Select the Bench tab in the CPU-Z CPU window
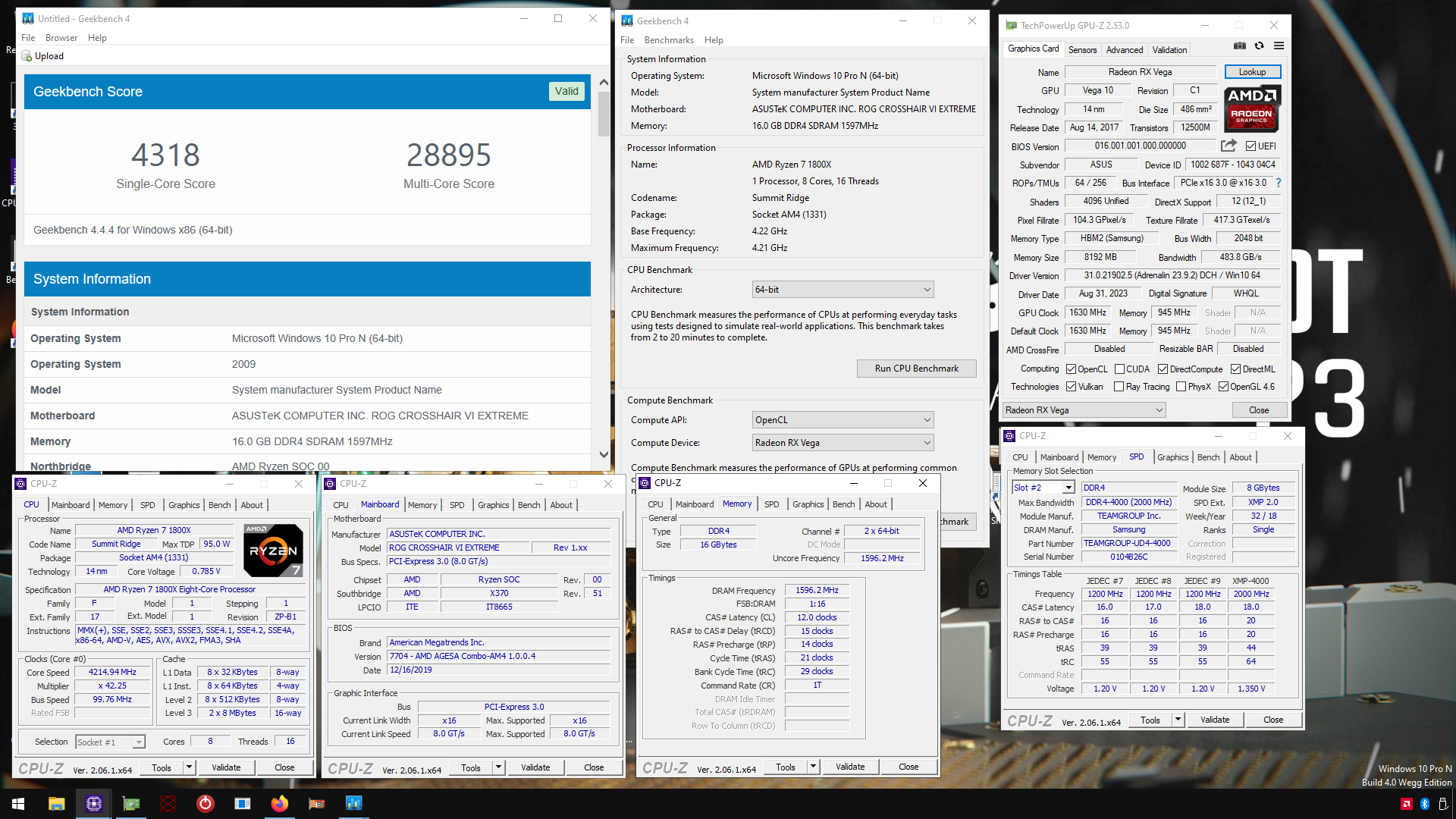1456x819 pixels. pos(219,505)
